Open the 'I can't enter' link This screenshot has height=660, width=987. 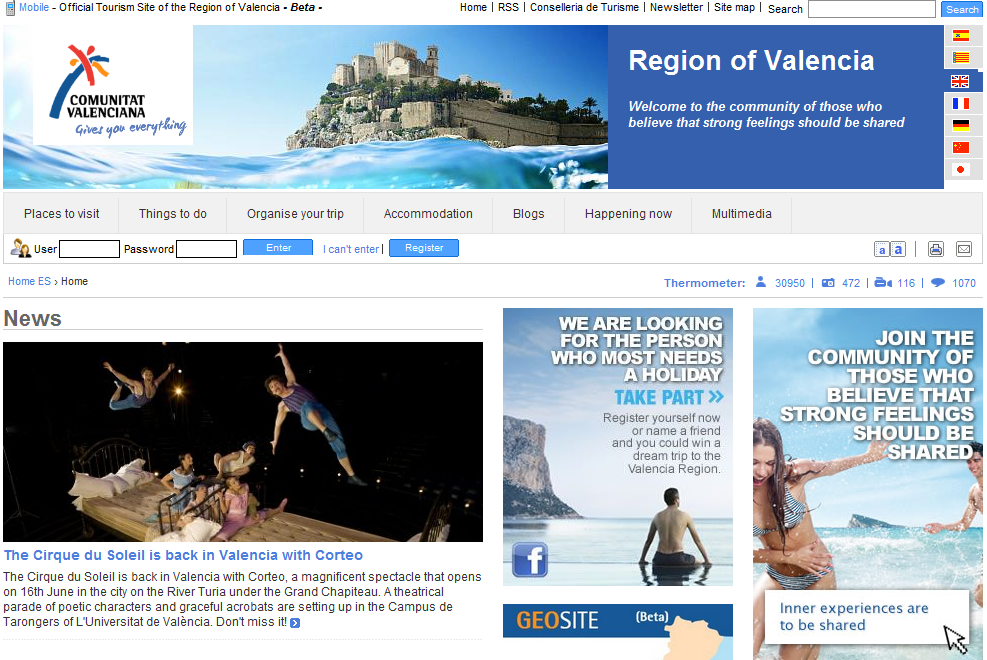click(351, 249)
